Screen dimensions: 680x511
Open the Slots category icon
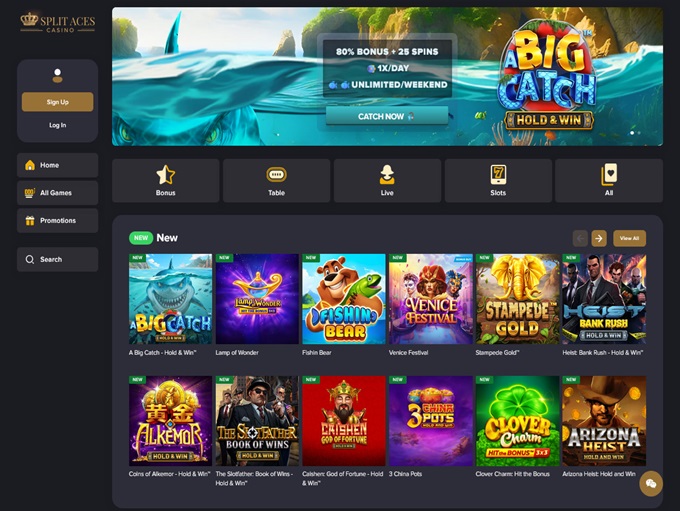[498, 175]
